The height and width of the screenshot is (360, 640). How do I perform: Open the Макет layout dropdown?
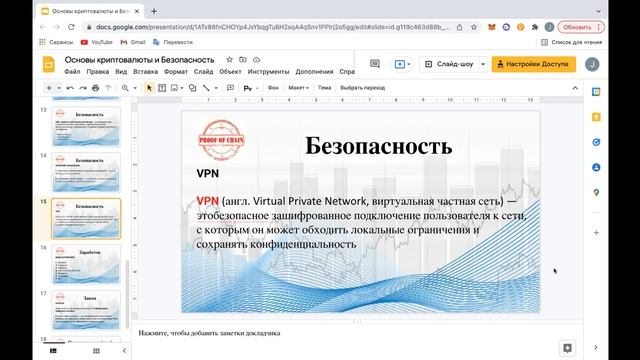pos(298,88)
